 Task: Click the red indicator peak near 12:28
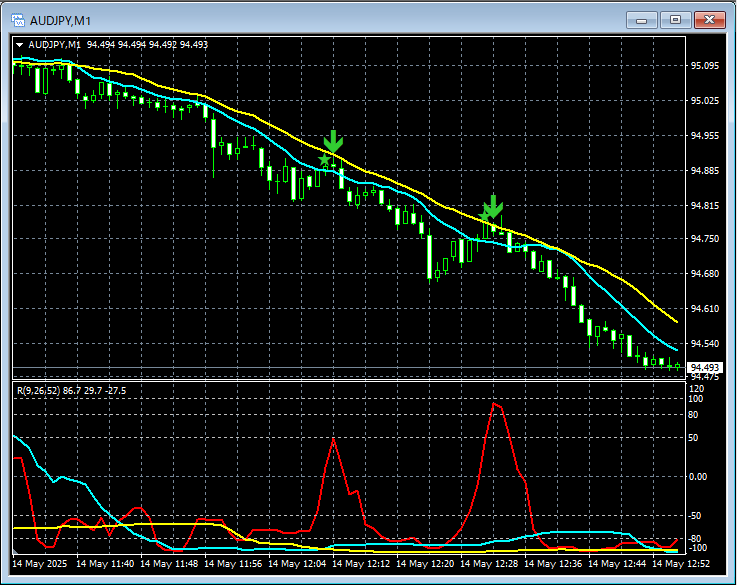(x=494, y=404)
